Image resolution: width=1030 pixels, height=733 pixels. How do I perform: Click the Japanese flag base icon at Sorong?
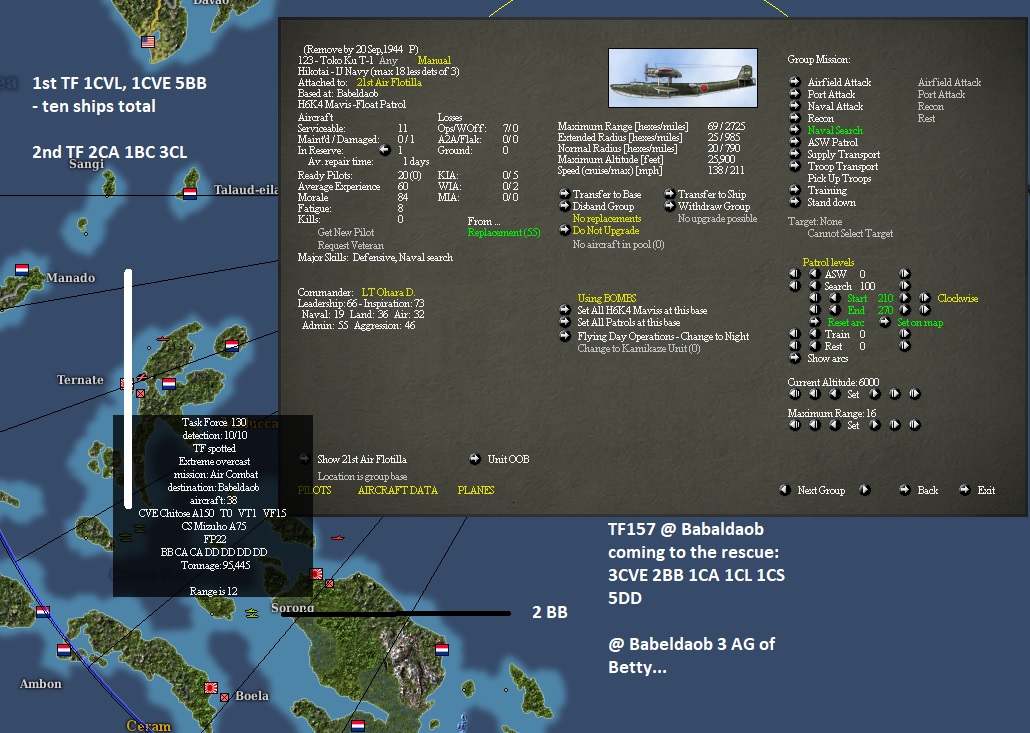pyautogui.click(x=317, y=573)
